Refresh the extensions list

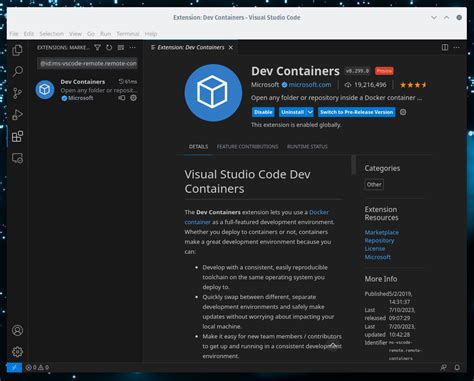pyautogui.click(x=109, y=48)
